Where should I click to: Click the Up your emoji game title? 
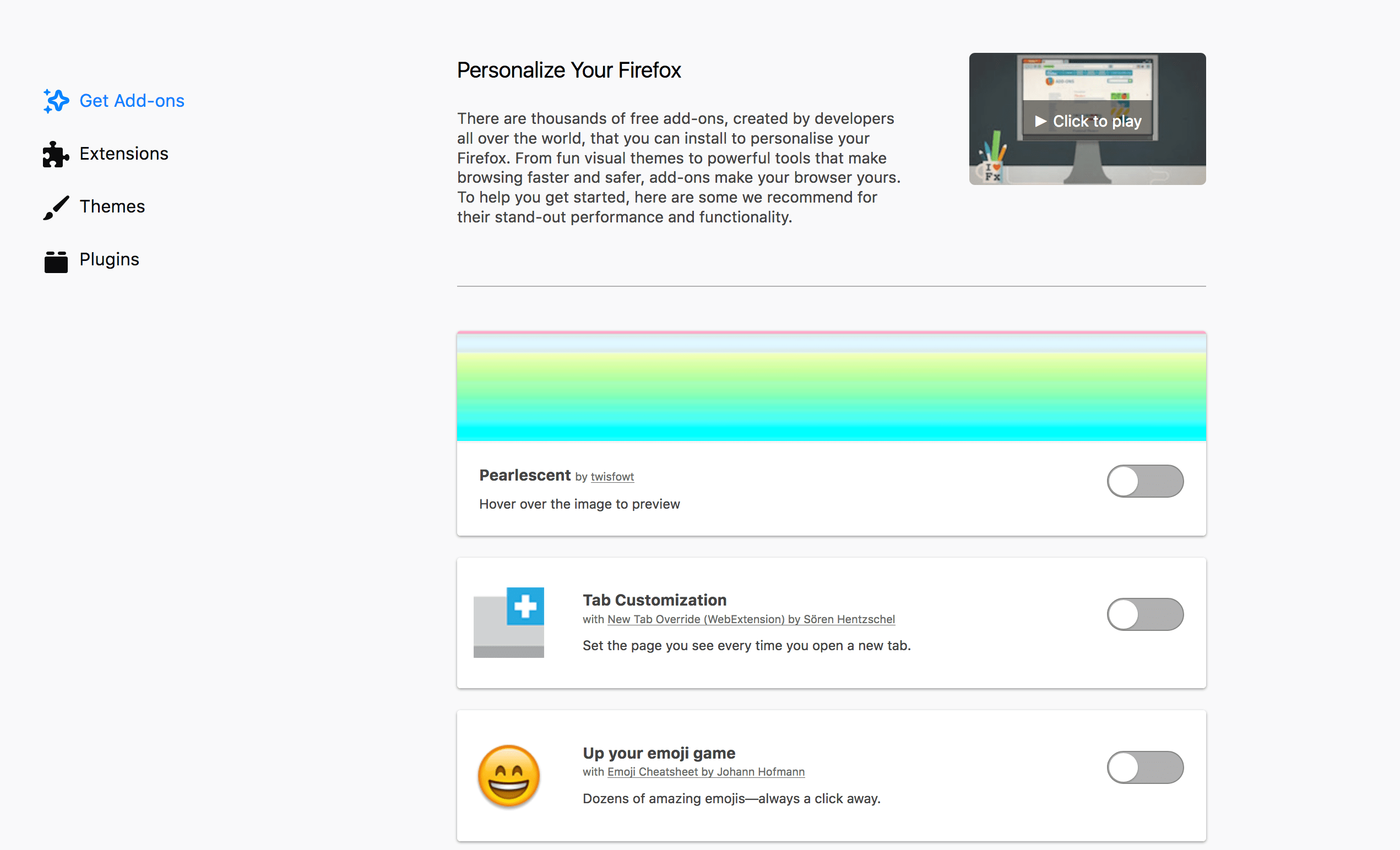point(659,754)
